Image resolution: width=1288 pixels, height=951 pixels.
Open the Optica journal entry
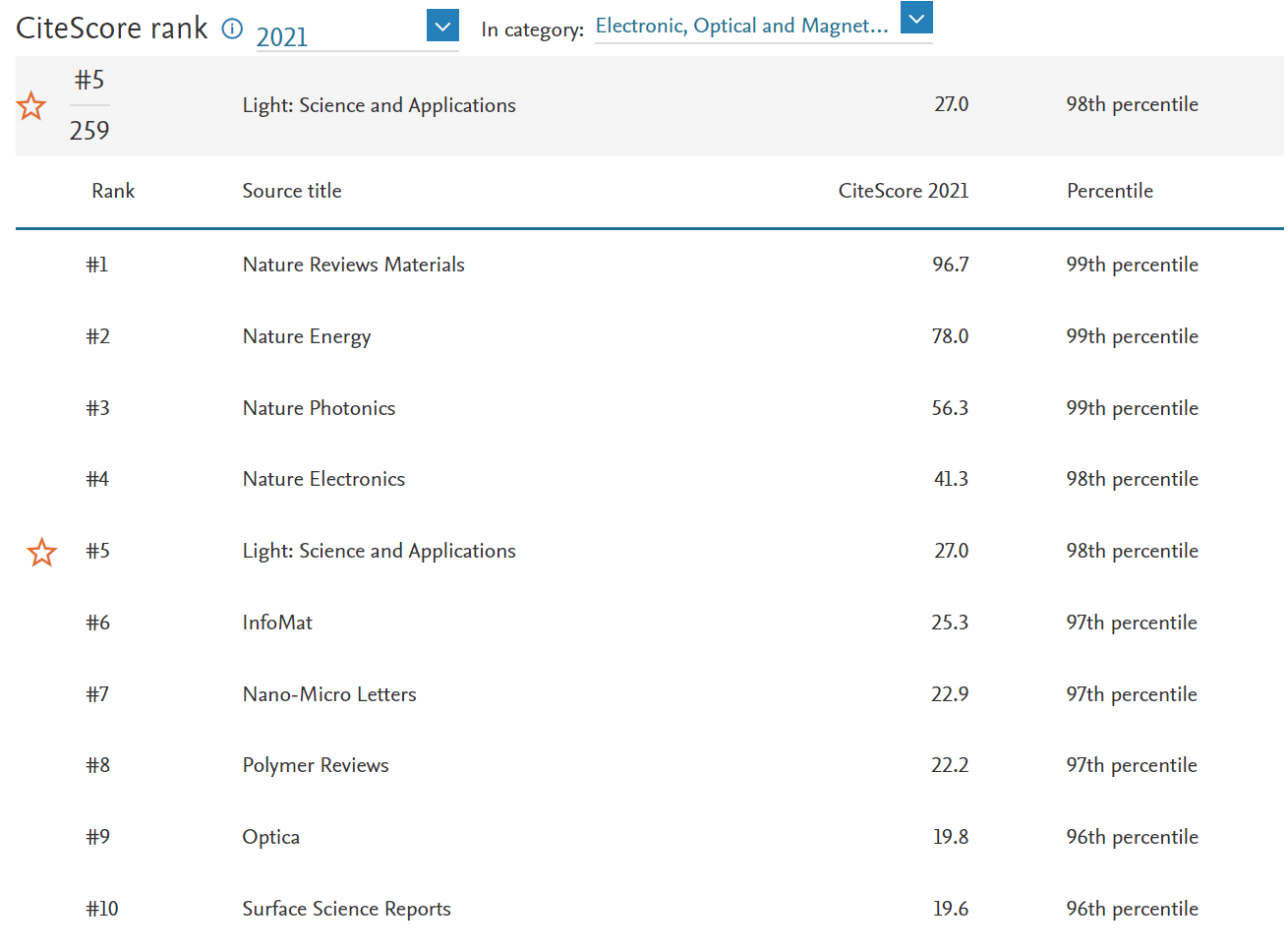click(x=270, y=837)
